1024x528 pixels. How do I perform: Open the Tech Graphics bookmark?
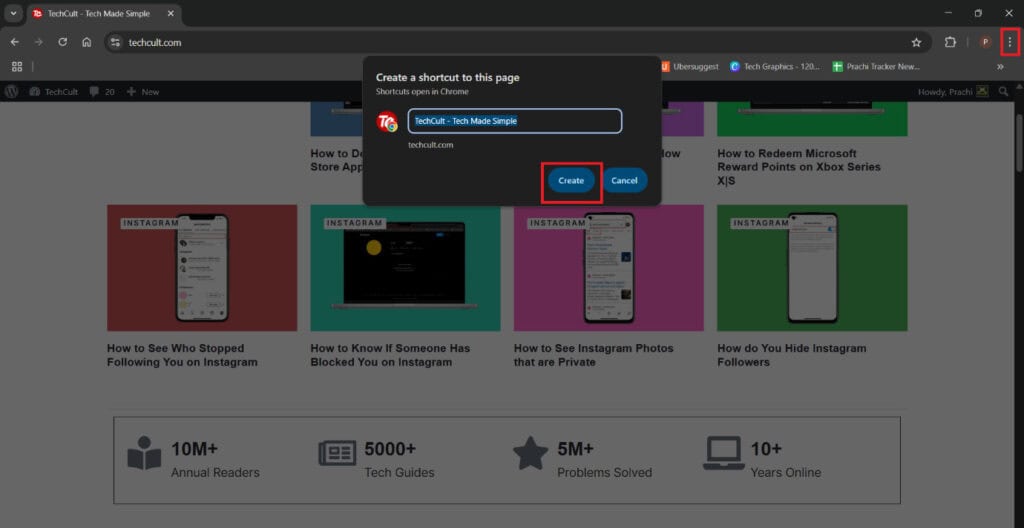(775, 67)
